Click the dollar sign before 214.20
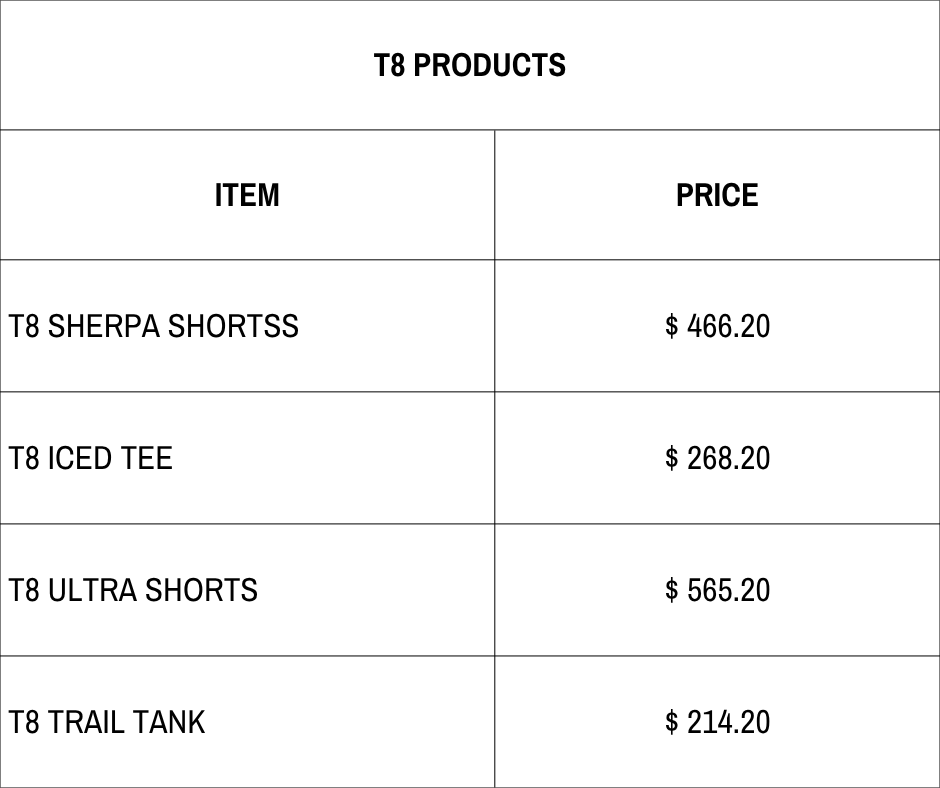This screenshot has height=788, width=940. tap(671, 722)
